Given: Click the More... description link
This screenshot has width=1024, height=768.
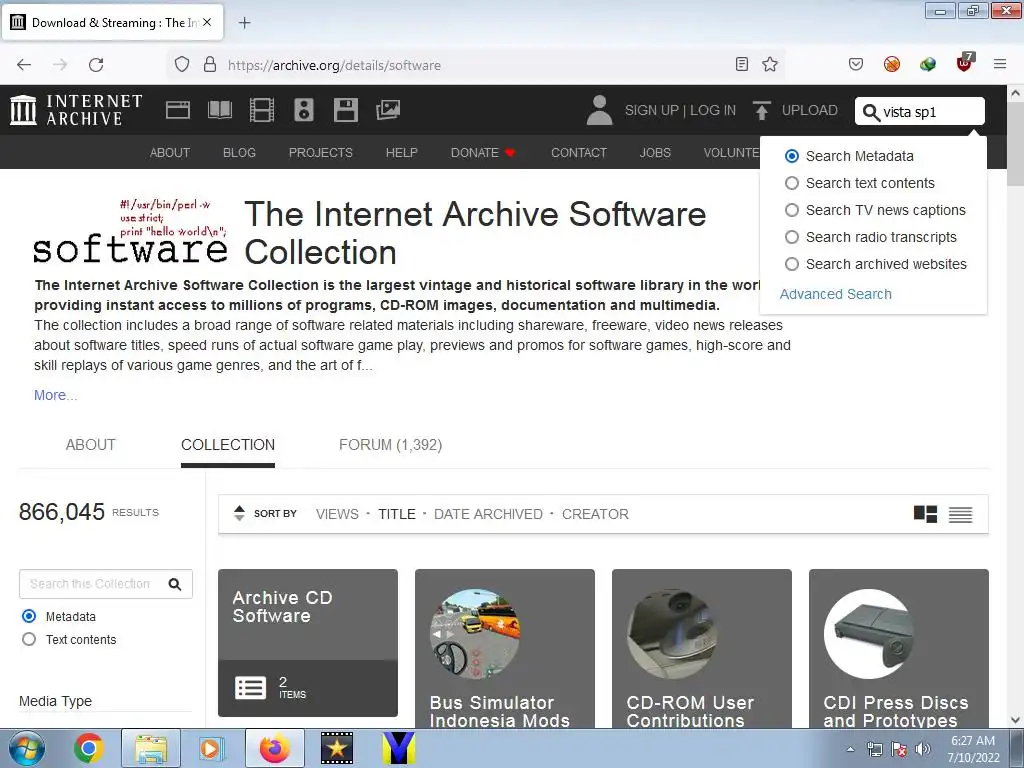Looking at the screenshot, I should [56, 395].
